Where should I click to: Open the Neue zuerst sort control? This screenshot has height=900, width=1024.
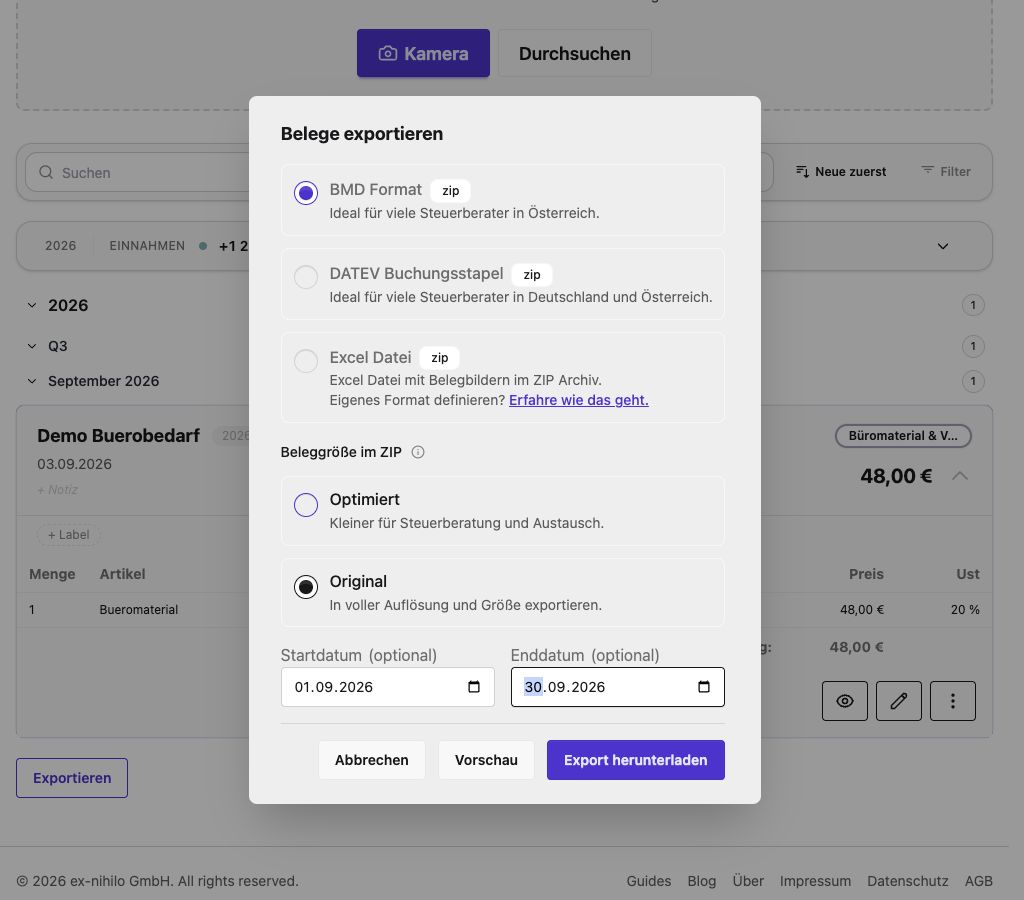coord(841,172)
